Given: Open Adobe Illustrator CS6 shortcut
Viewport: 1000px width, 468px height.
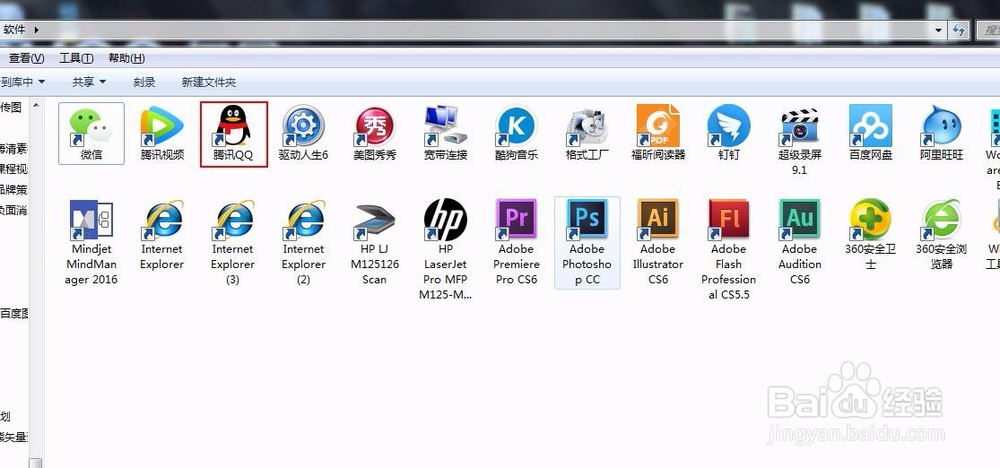Looking at the screenshot, I should tap(658, 242).
